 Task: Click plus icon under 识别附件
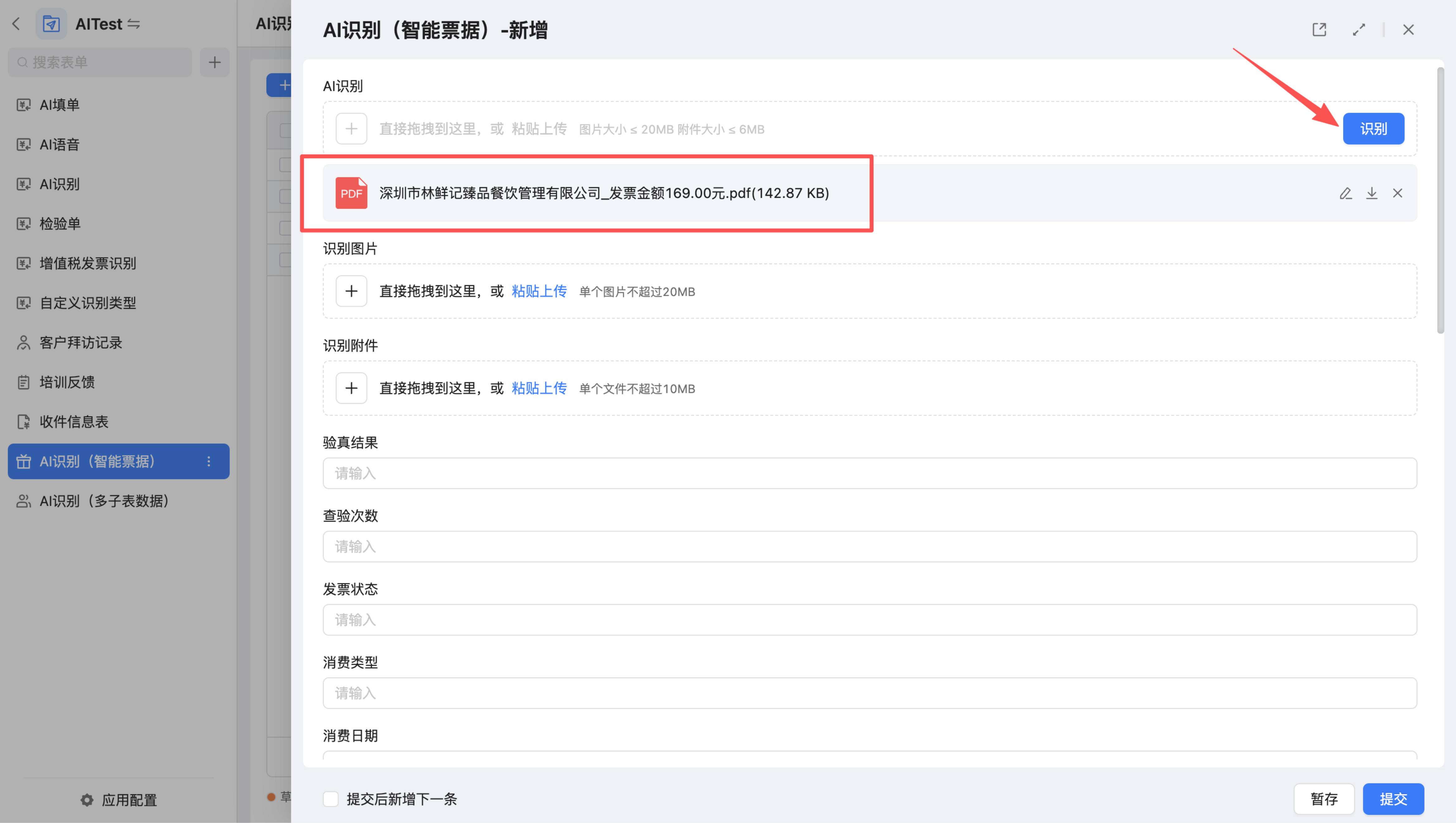(351, 388)
